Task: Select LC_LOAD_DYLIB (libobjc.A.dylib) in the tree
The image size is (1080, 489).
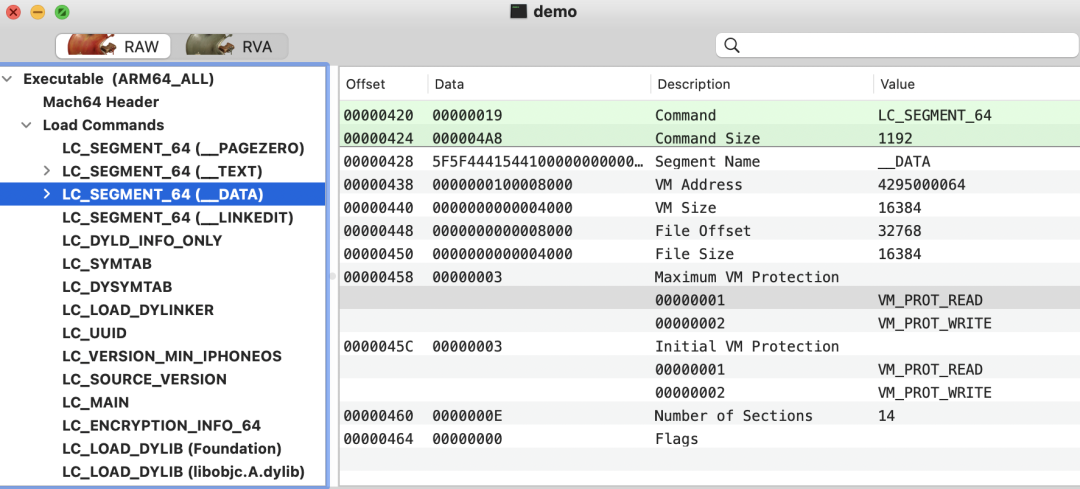Action: [x=183, y=472]
